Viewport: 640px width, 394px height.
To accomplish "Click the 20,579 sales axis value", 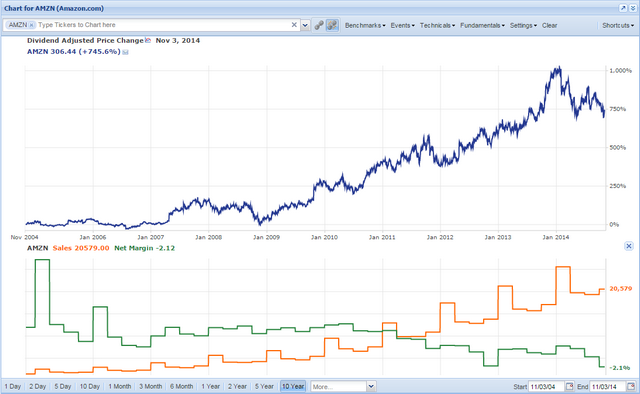I will [620, 289].
